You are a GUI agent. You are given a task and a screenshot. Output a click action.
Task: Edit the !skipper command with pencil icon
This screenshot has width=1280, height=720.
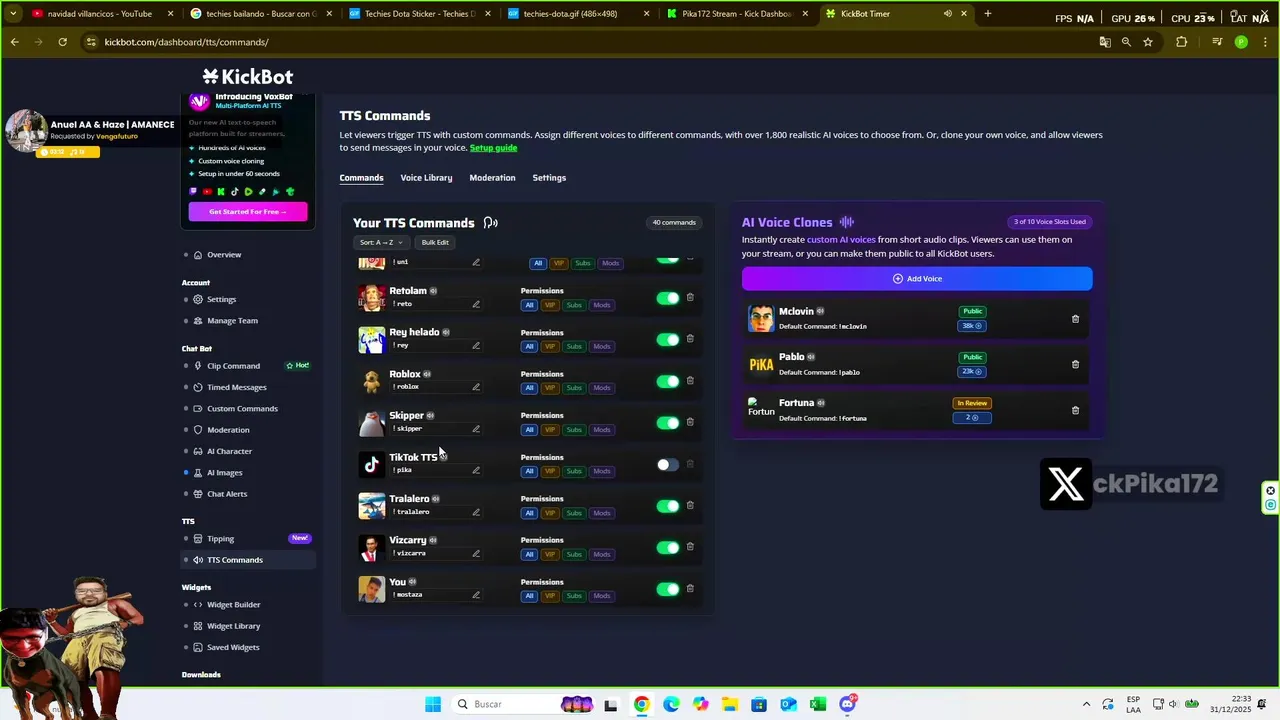476,429
